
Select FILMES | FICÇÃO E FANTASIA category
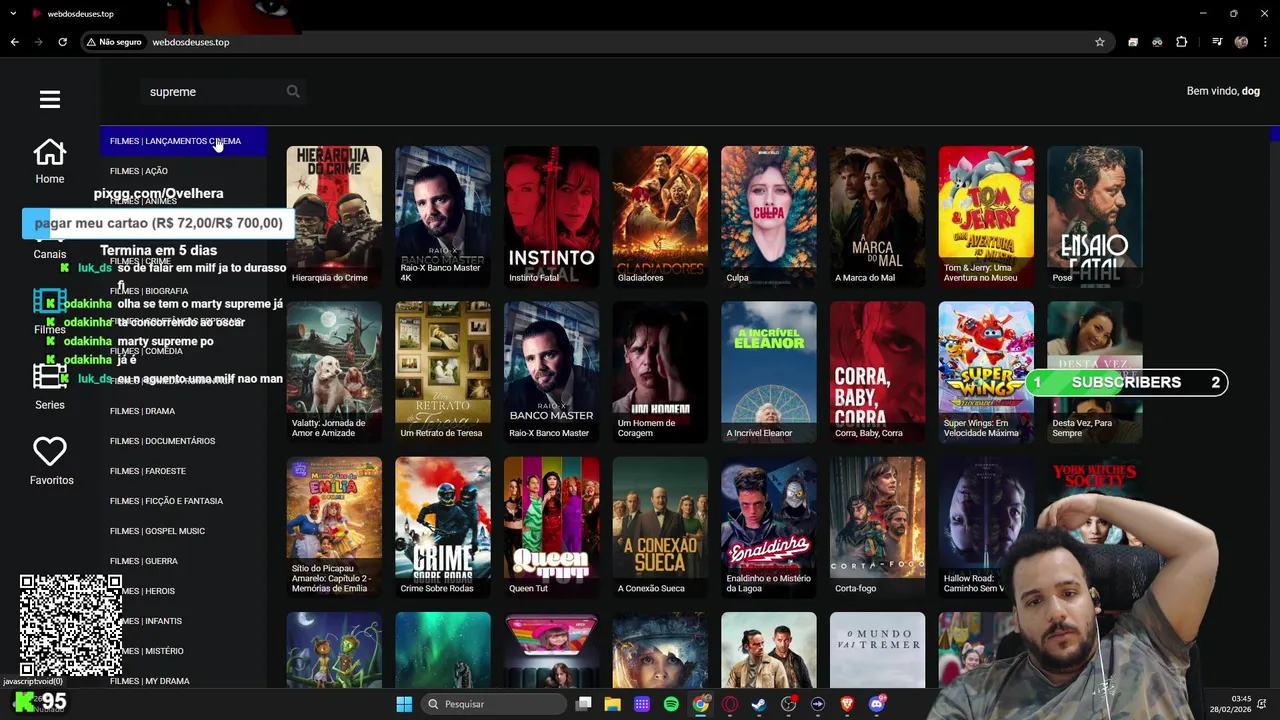(184, 501)
